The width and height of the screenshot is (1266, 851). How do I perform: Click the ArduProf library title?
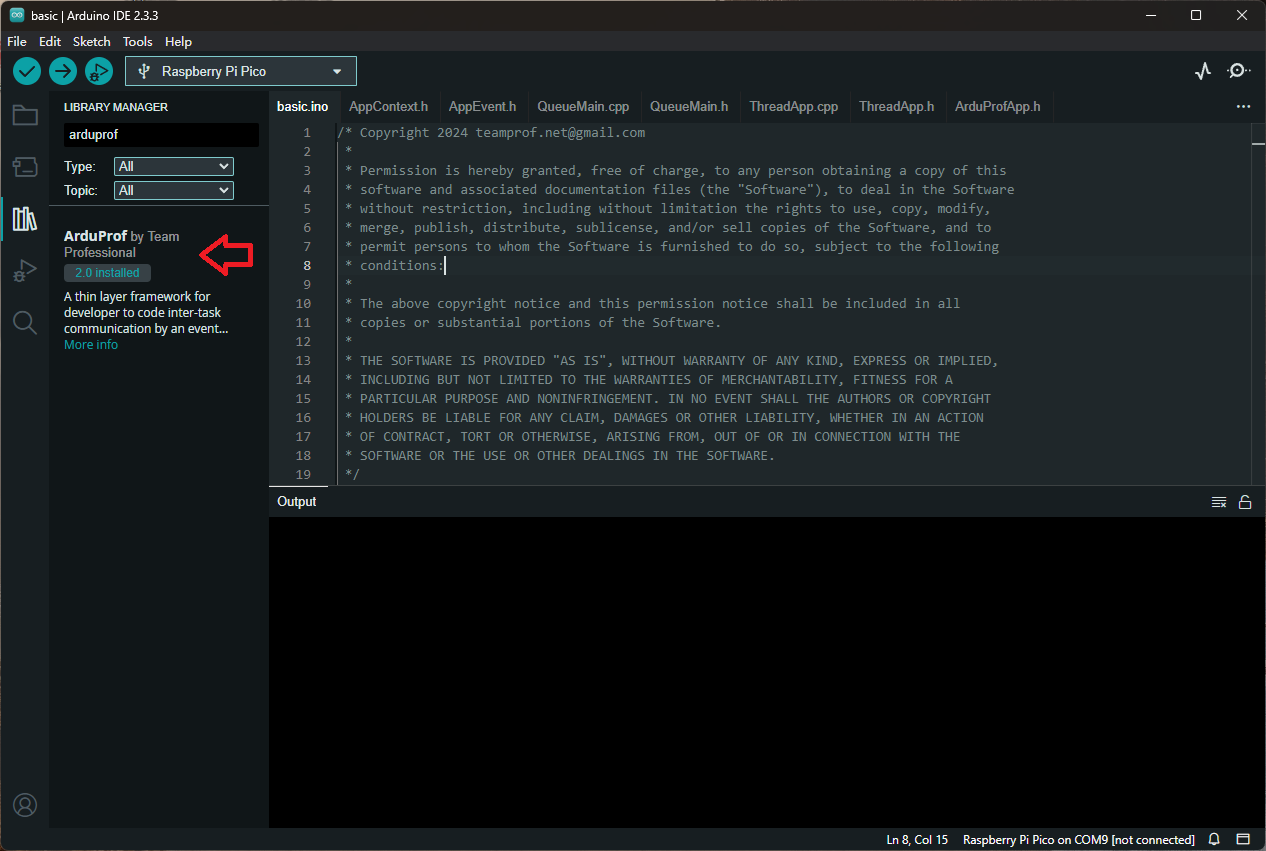tap(95, 236)
